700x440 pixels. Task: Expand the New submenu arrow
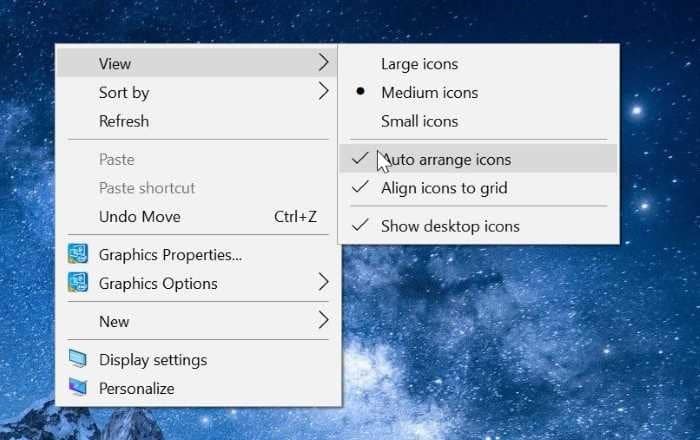322,321
